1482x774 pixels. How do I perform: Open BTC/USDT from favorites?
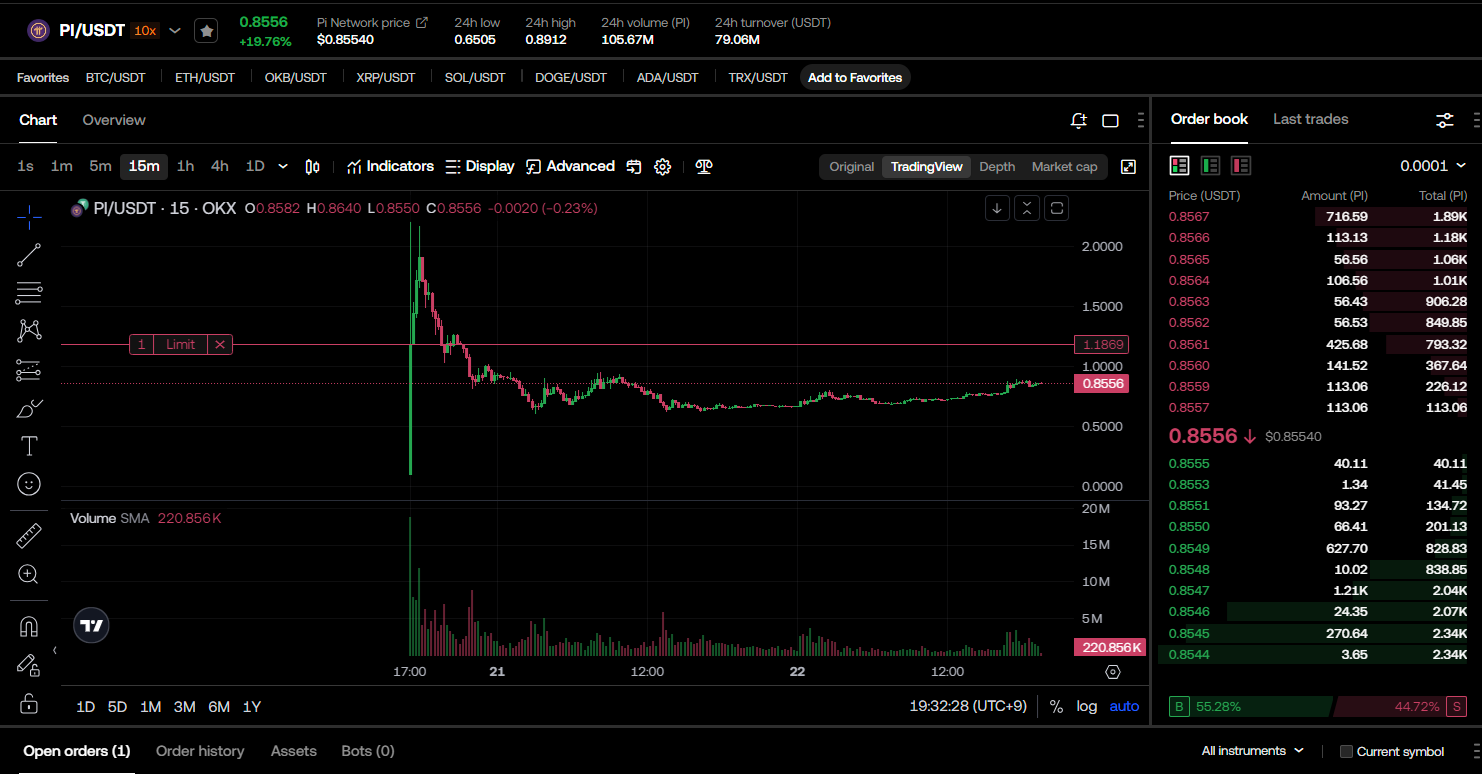[115, 78]
